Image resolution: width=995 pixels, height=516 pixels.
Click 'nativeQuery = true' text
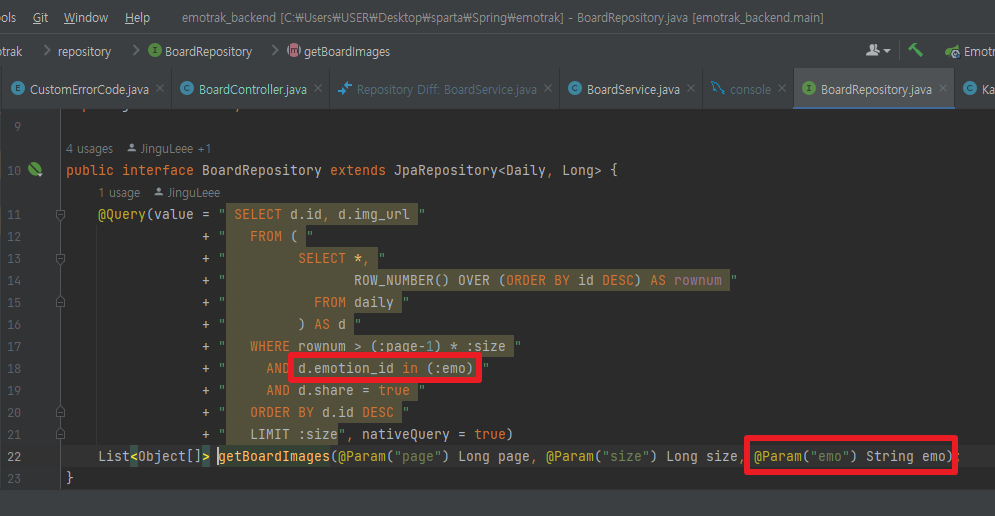click(434, 435)
